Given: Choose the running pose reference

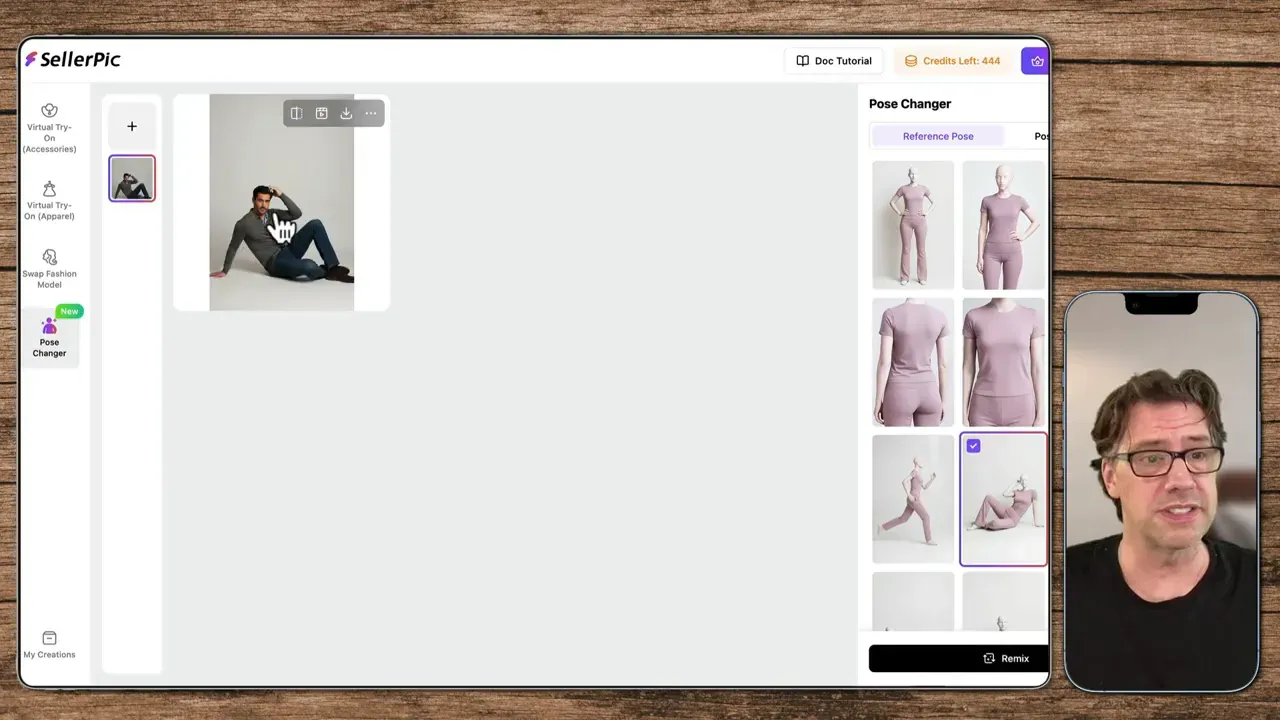Looking at the screenshot, I should 912,499.
